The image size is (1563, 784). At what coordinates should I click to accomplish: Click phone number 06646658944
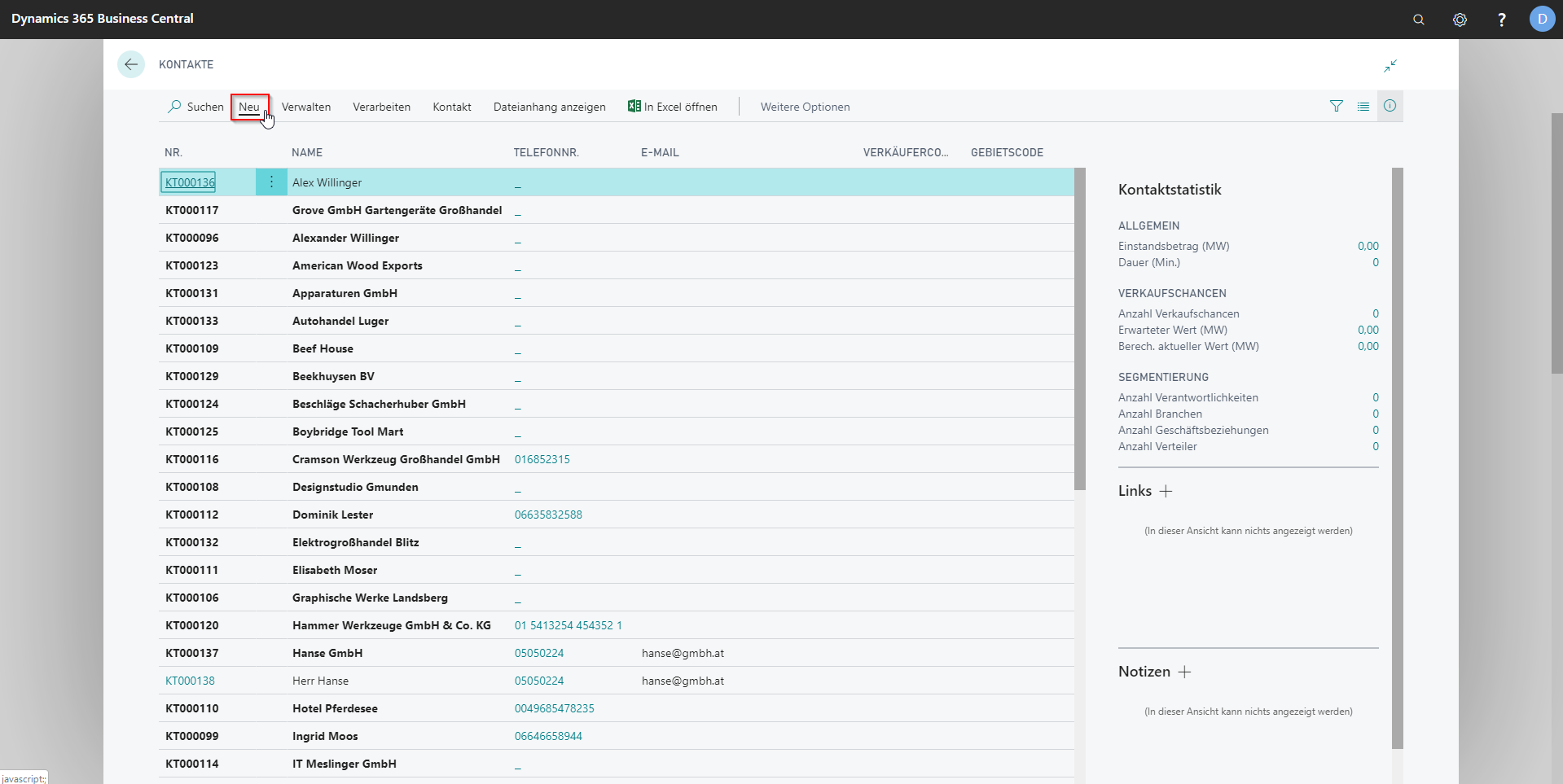click(548, 736)
